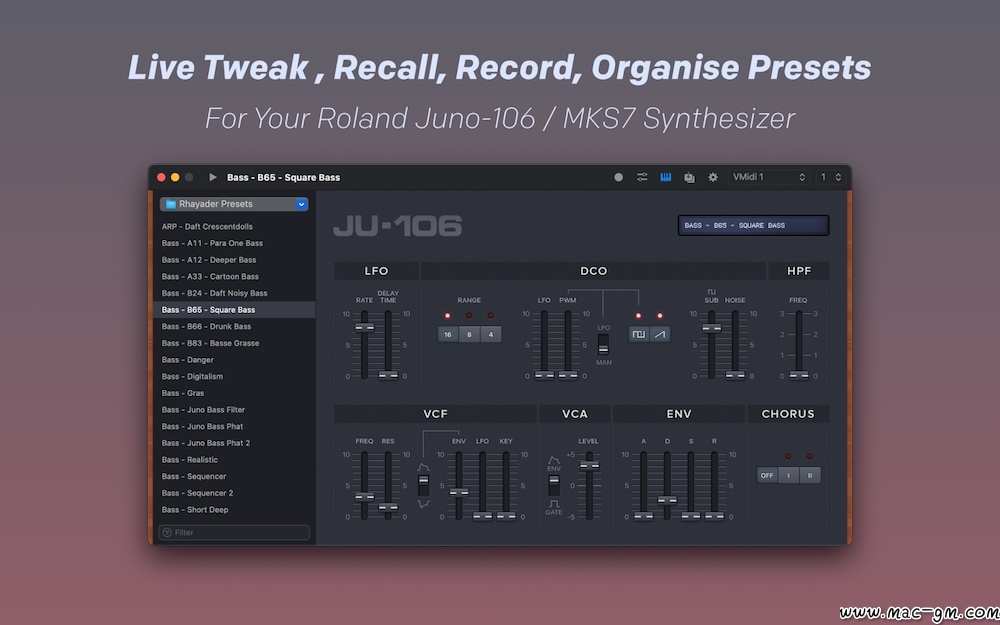The image size is (1000, 625).
Task: Select preset Bass - A33 - Cartoon Bass
Action: point(234,276)
